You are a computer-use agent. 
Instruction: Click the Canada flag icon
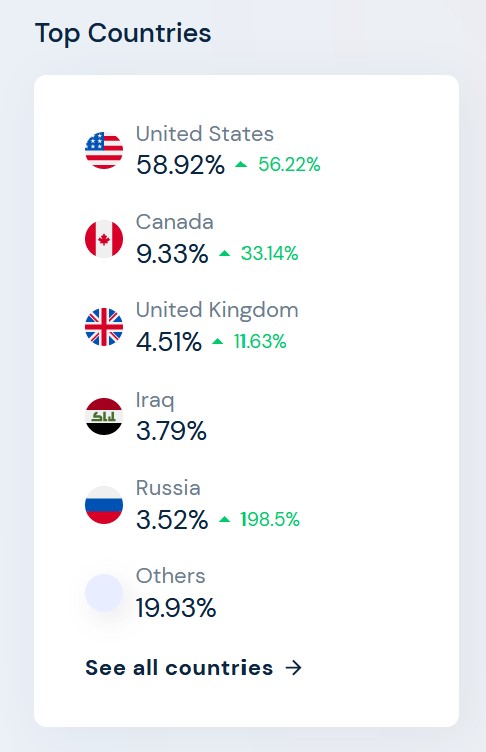[104, 239]
